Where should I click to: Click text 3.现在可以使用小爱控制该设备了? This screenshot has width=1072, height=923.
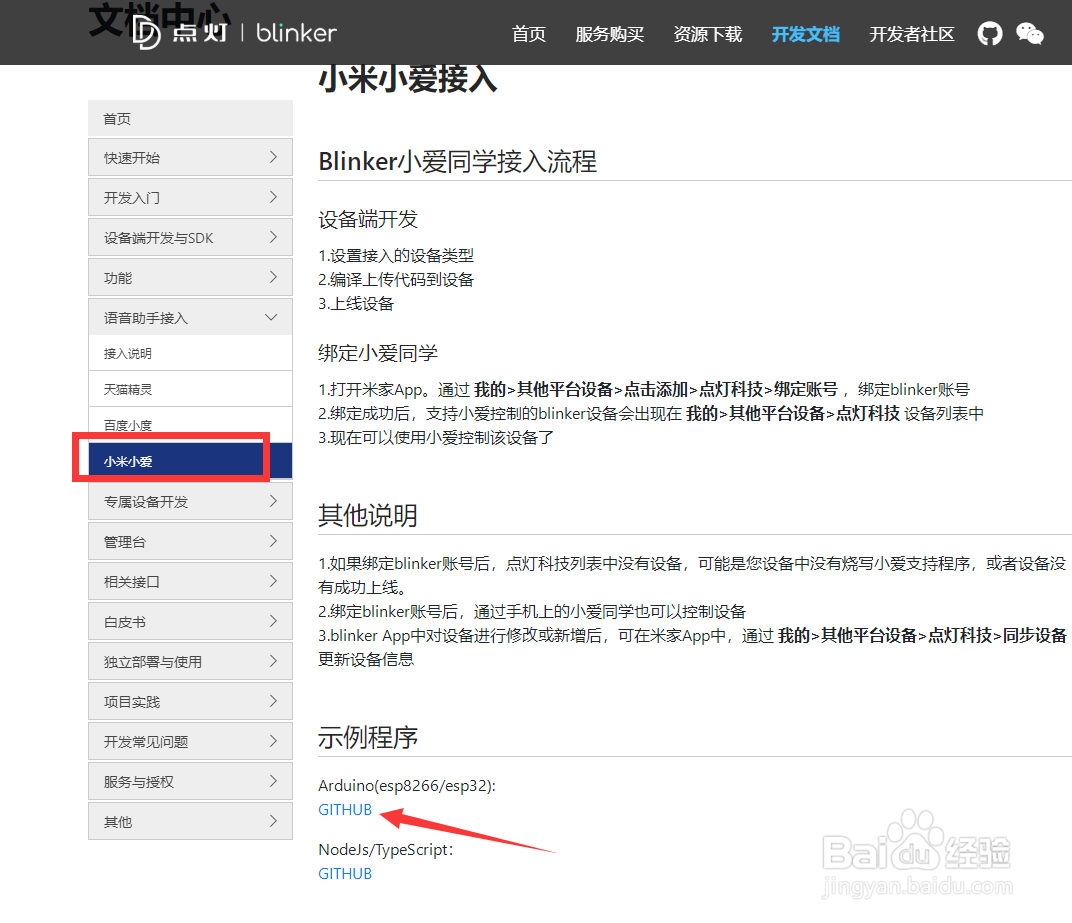click(x=436, y=438)
